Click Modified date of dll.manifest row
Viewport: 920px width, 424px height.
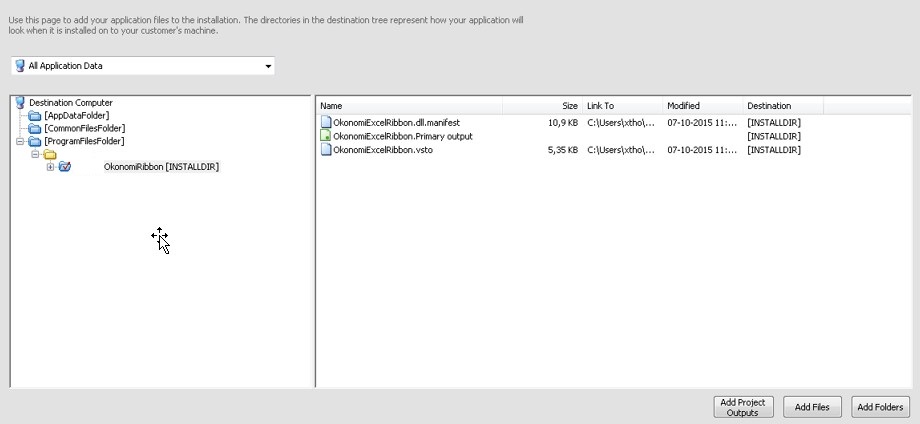702,123
